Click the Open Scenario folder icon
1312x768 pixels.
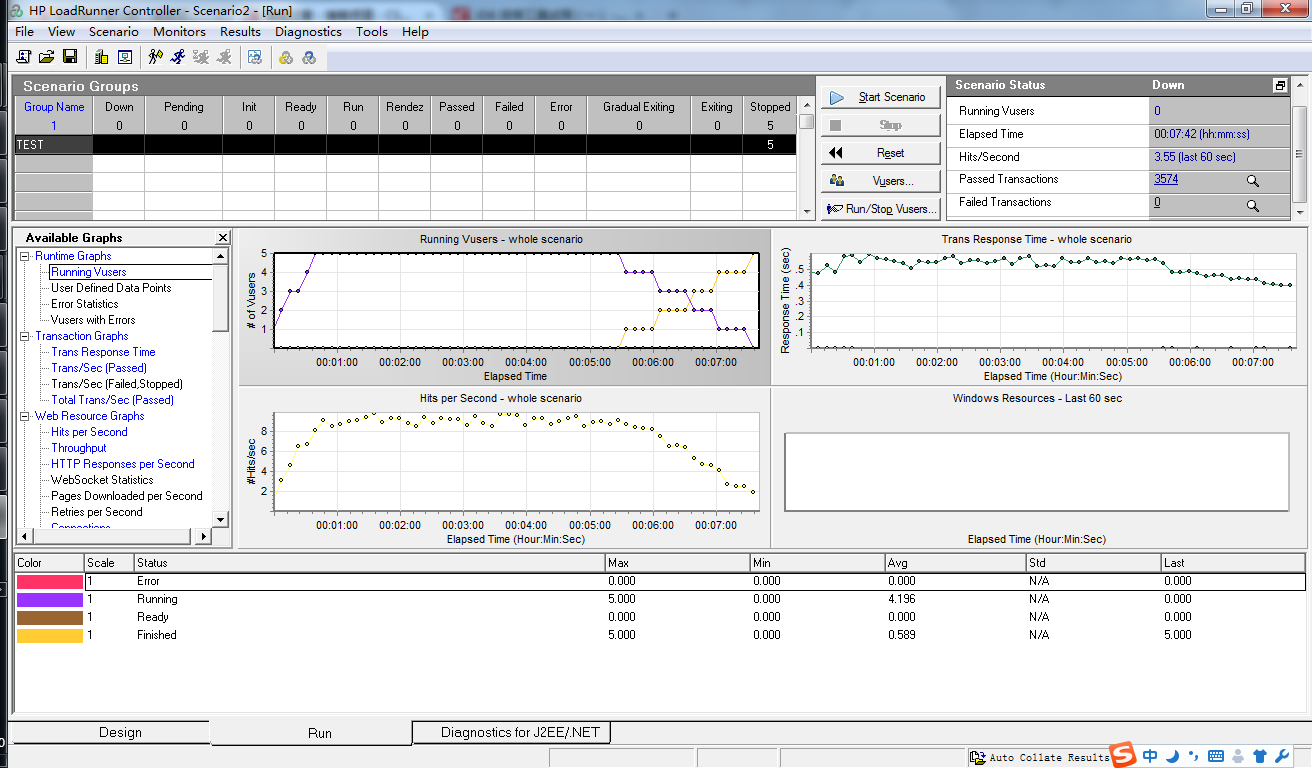tap(46, 57)
